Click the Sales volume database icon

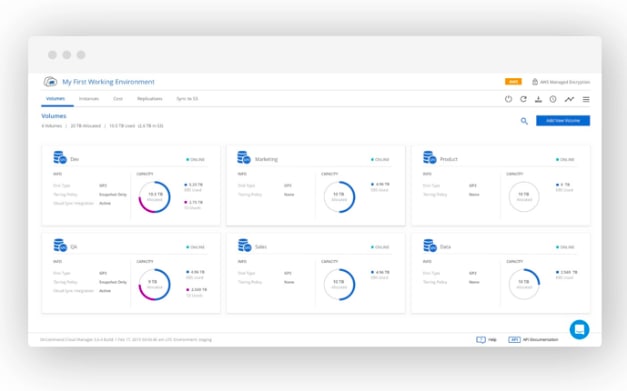coord(244,245)
